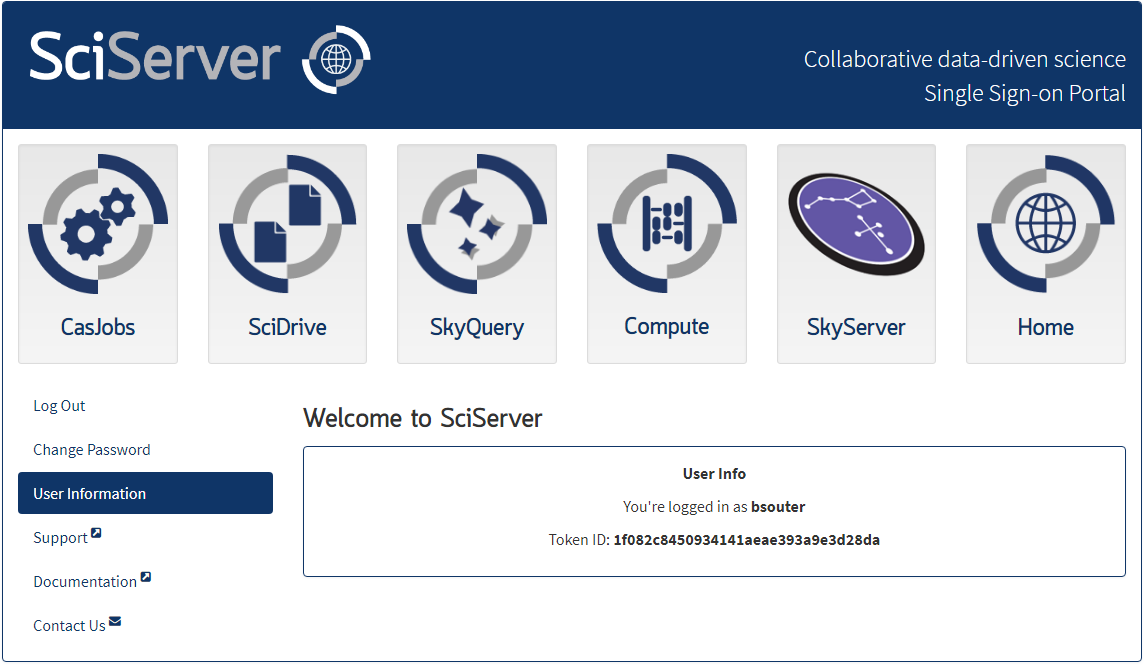Select User Information in the sidebar

coord(145,493)
